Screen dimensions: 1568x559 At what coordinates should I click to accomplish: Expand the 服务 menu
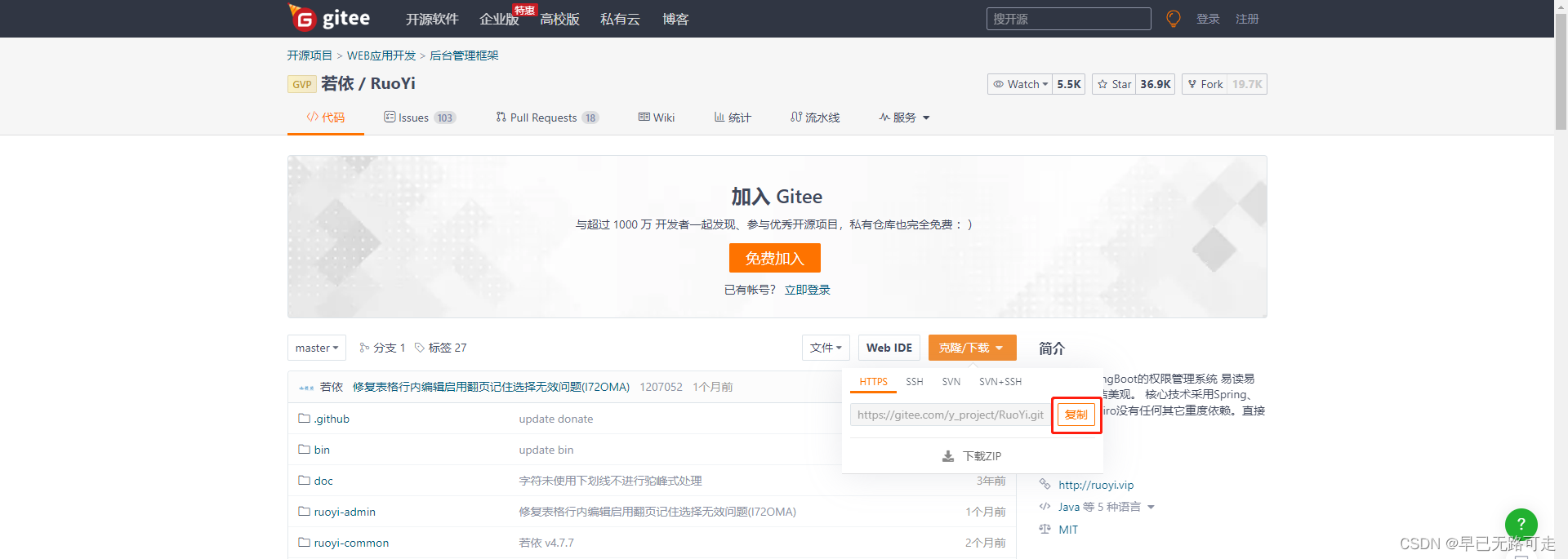904,118
